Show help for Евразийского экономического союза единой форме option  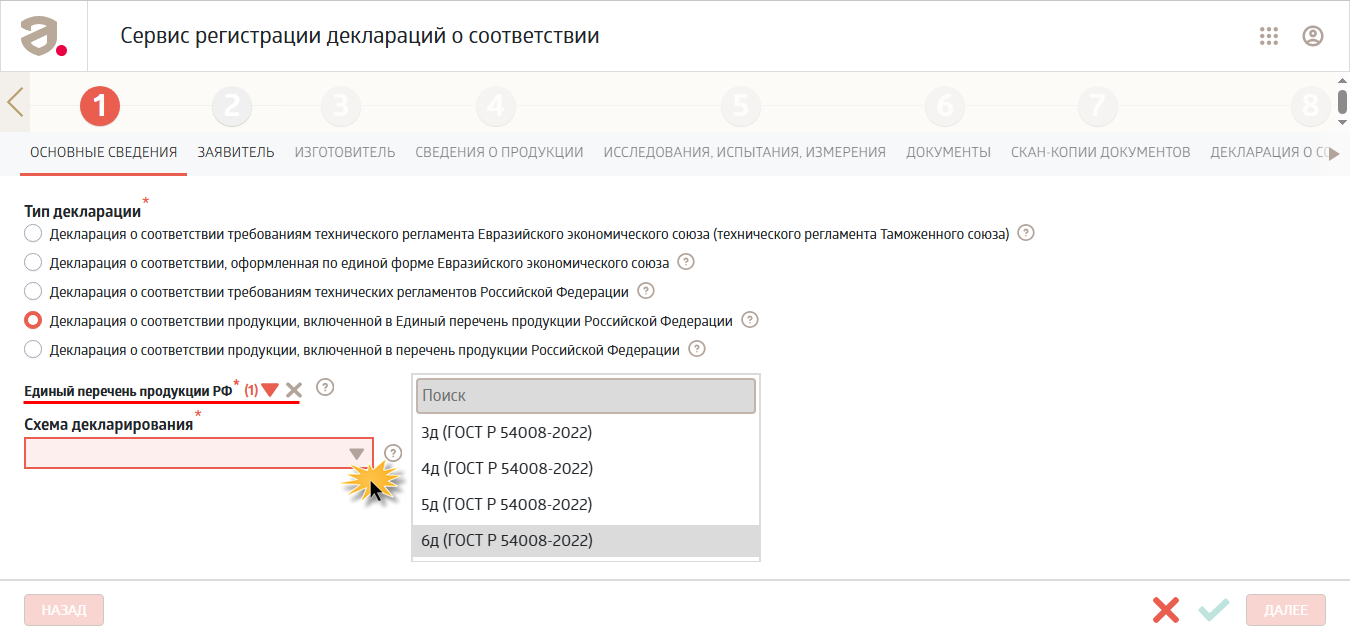pos(686,262)
